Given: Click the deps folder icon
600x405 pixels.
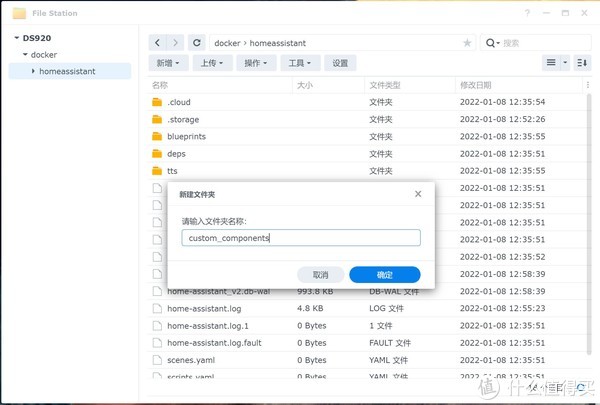Looking at the screenshot, I should [157, 154].
